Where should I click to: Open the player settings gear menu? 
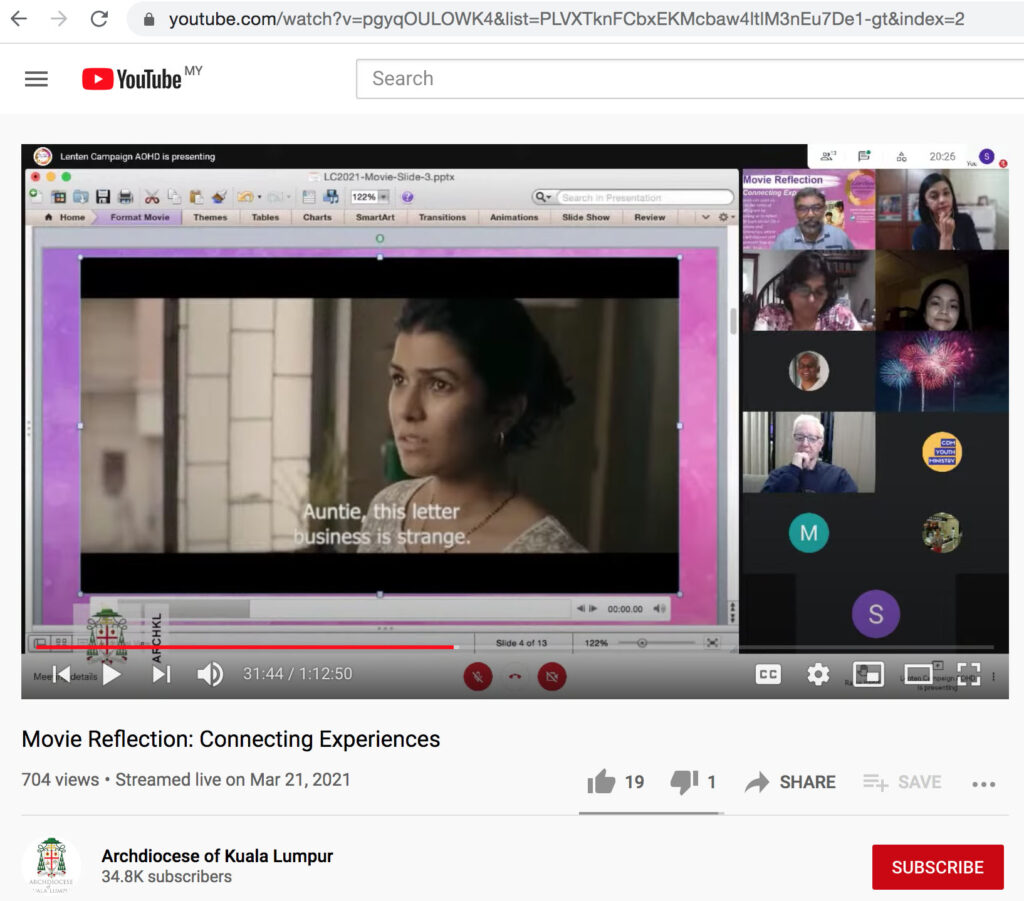tap(818, 674)
